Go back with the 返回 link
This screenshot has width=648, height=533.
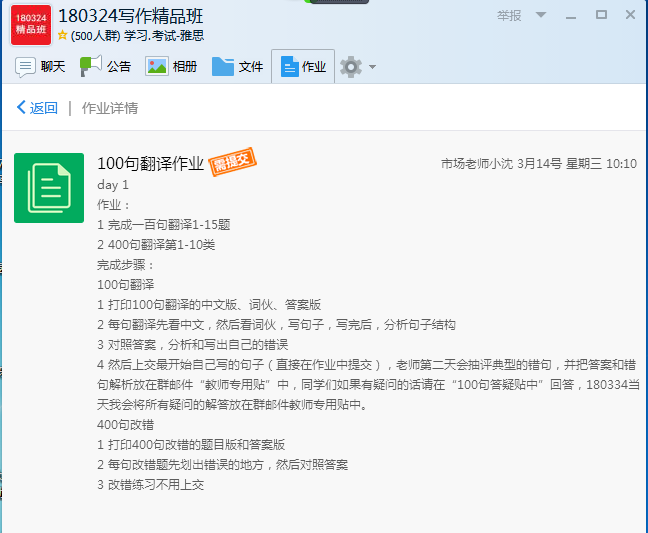tap(37, 108)
